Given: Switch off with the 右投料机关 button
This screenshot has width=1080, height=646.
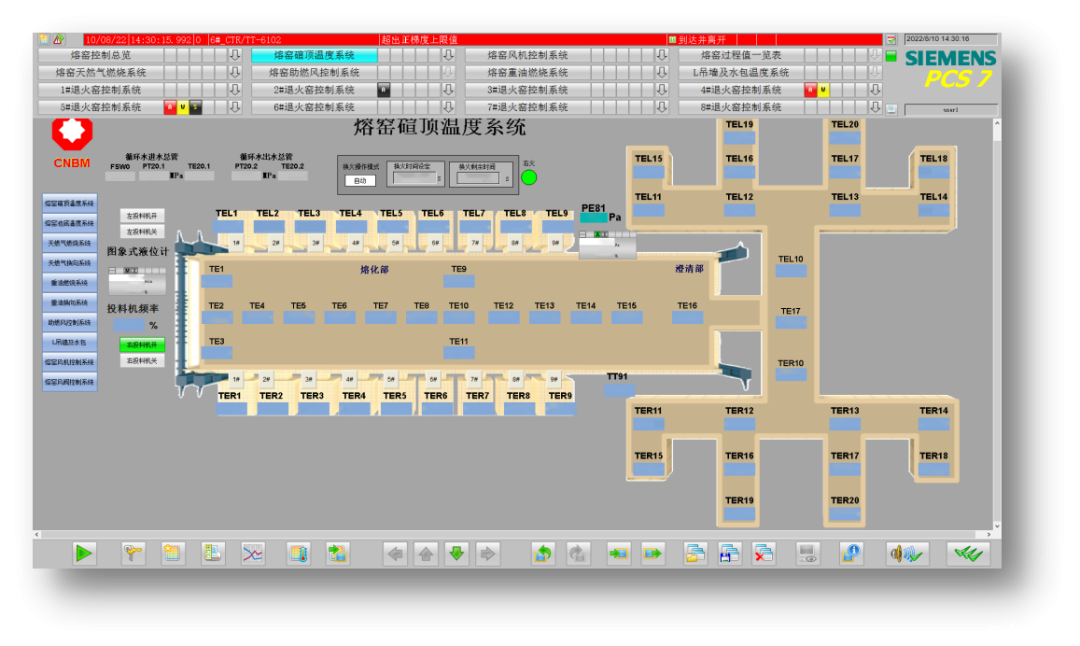Looking at the screenshot, I should click(x=141, y=360).
